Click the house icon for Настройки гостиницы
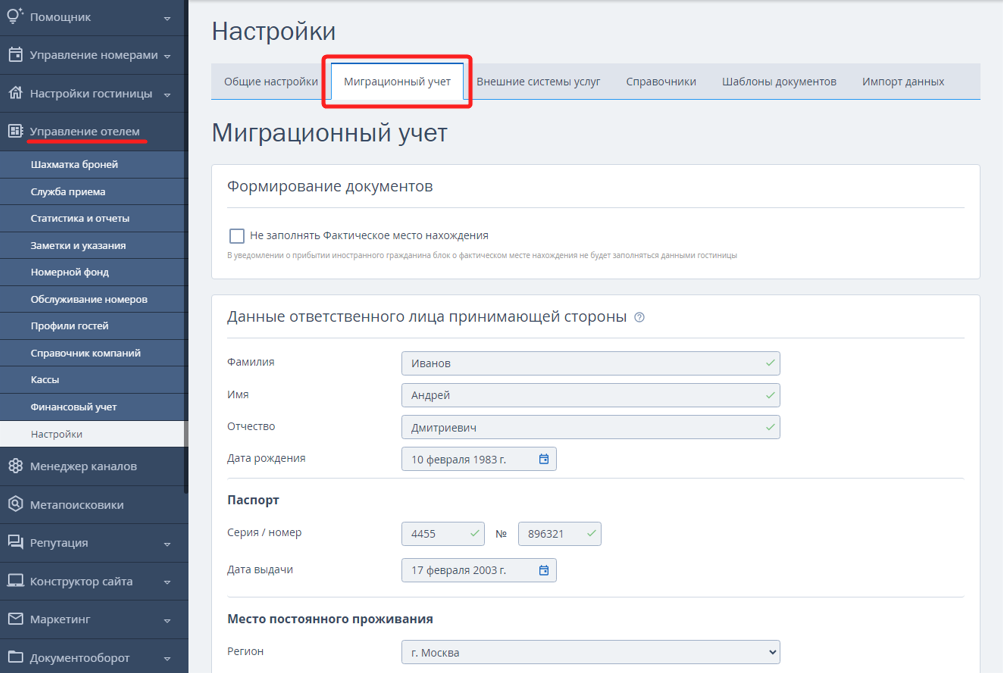The width and height of the screenshot is (1003, 673). (x=15, y=93)
